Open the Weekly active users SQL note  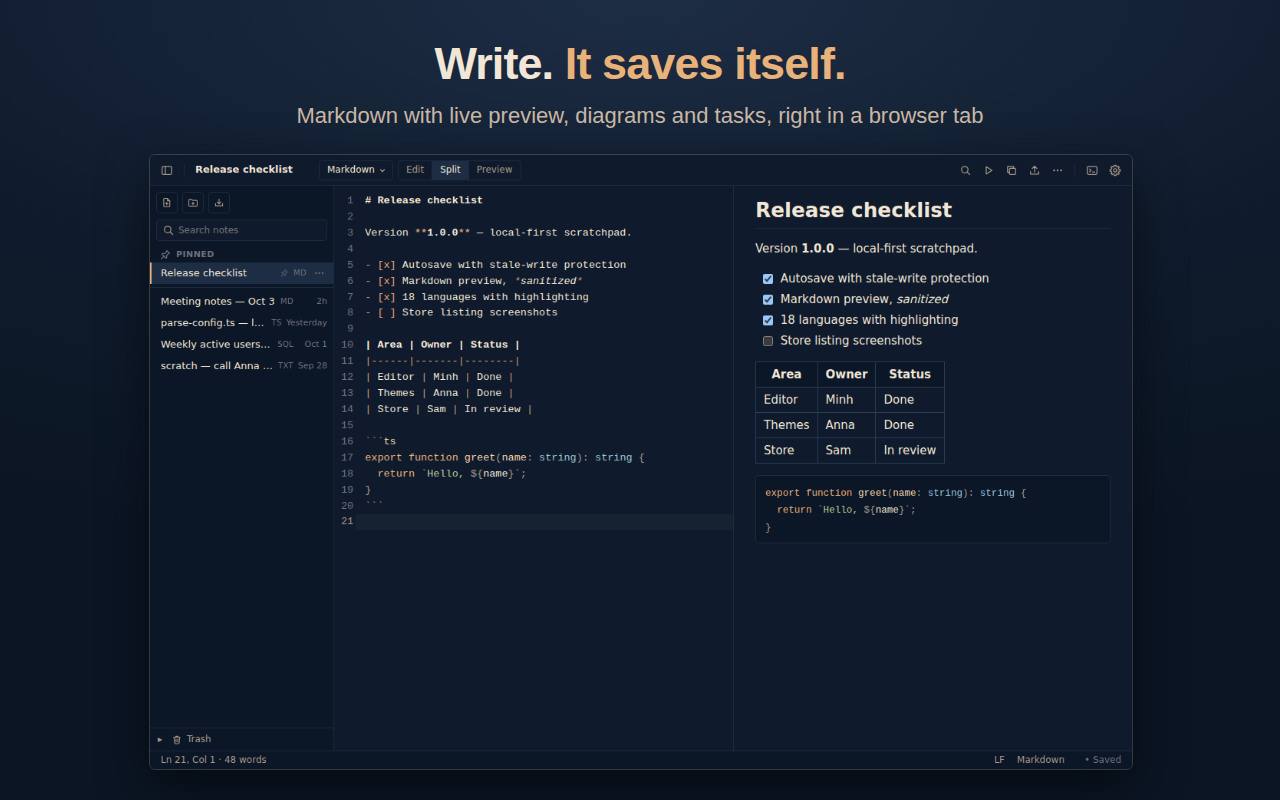click(x=242, y=344)
